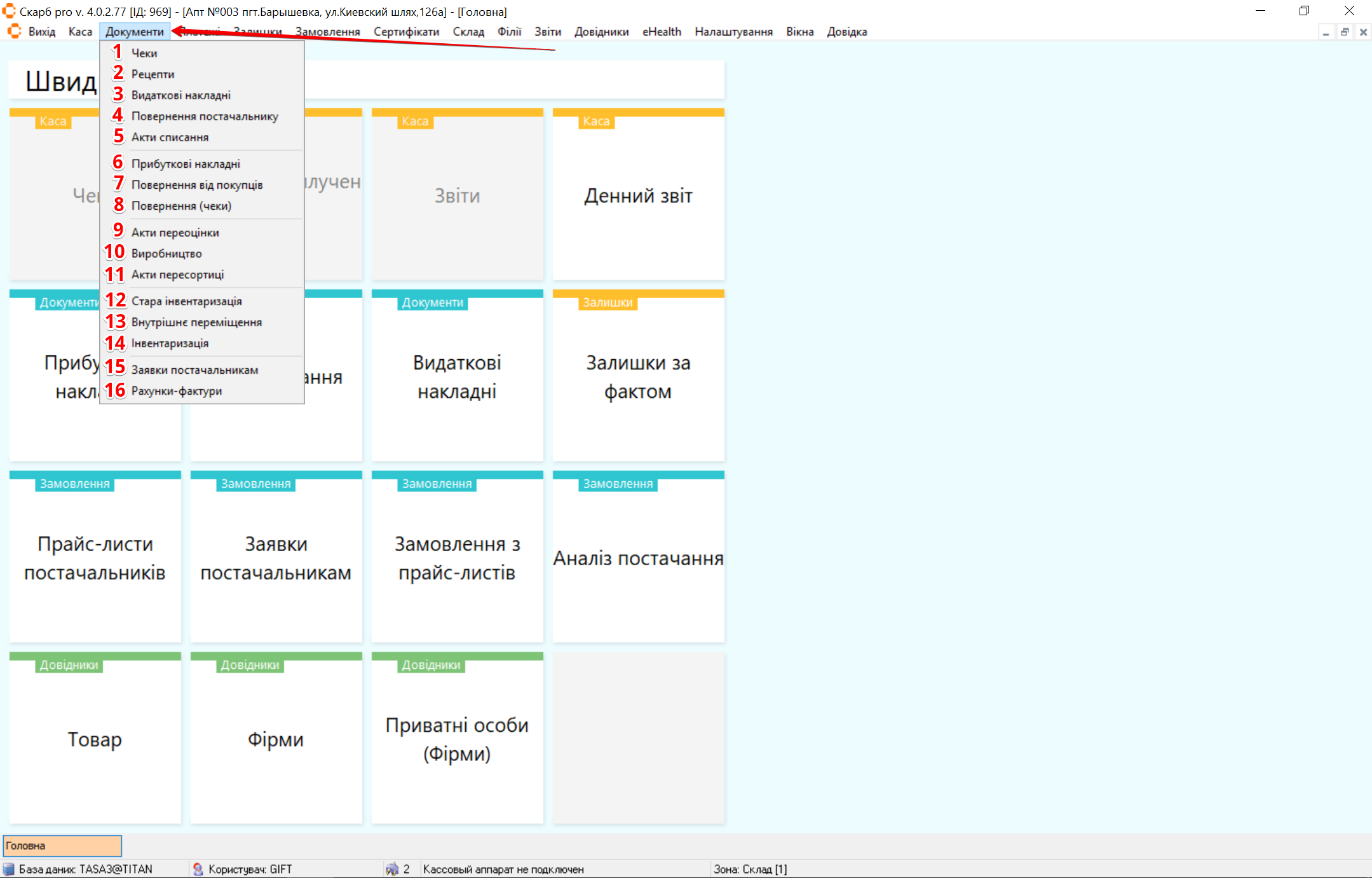This screenshot has height=878, width=1372.
Task: Restore the inner MDI child window
Action: tap(1345, 32)
